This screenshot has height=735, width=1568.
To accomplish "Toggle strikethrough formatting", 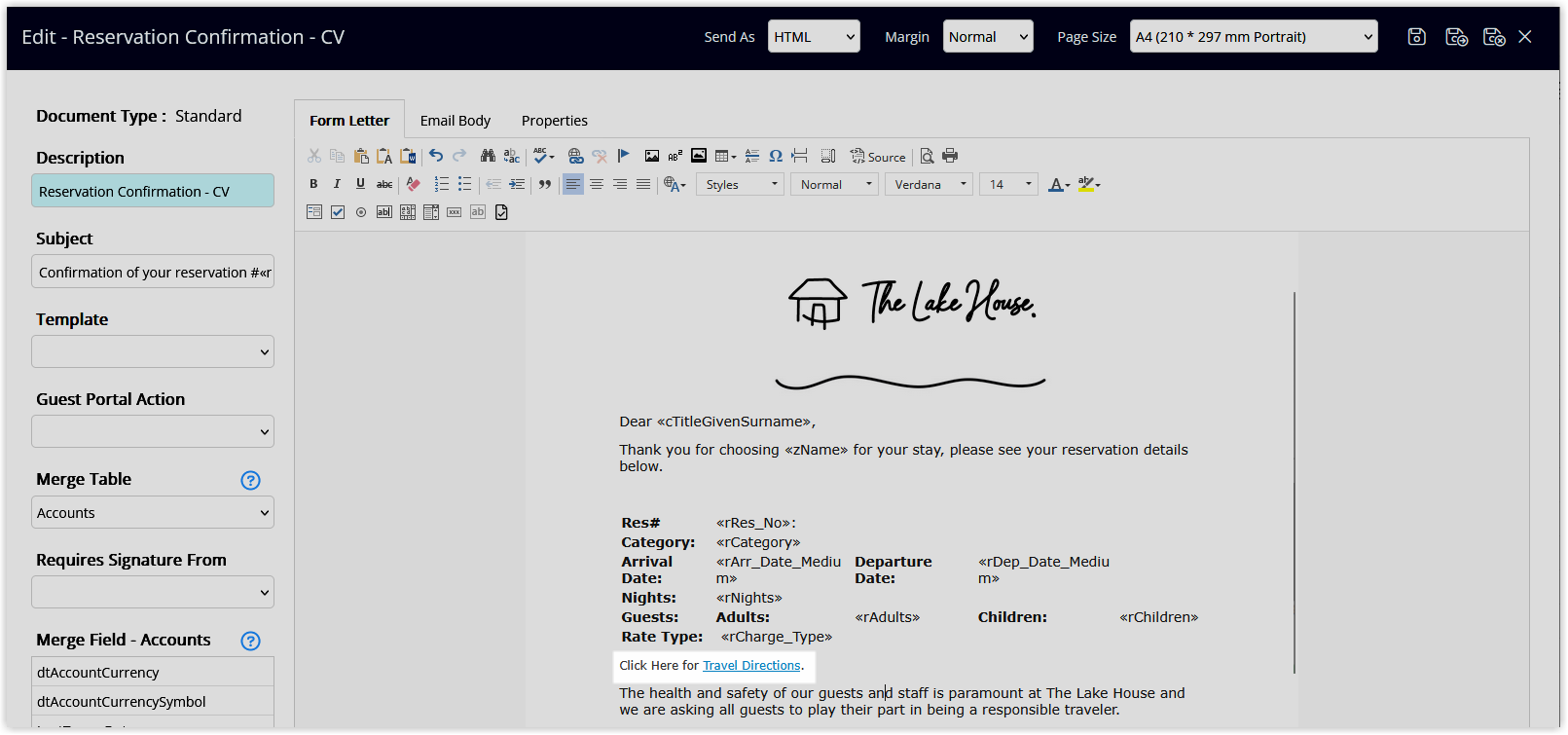I will [384, 184].
